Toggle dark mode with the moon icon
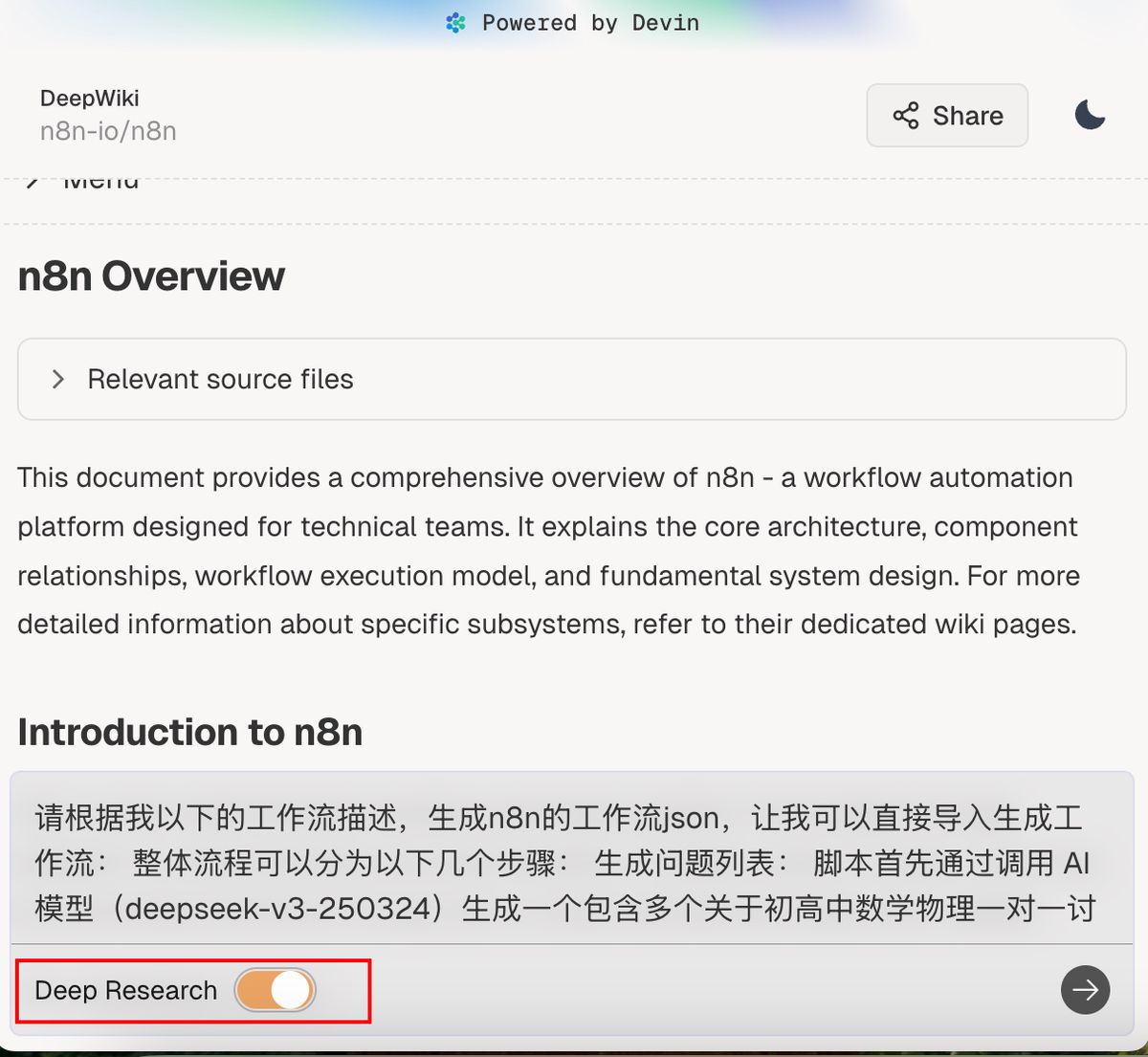Screen dimensions: 1148x1057 pos(1089,115)
